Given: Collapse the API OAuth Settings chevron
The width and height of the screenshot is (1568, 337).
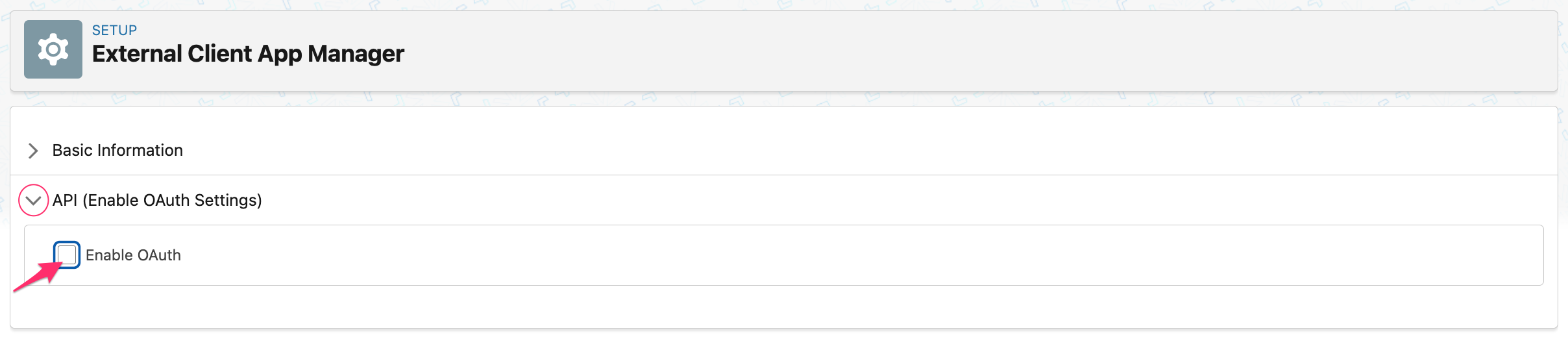Looking at the screenshot, I should [34, 201].
